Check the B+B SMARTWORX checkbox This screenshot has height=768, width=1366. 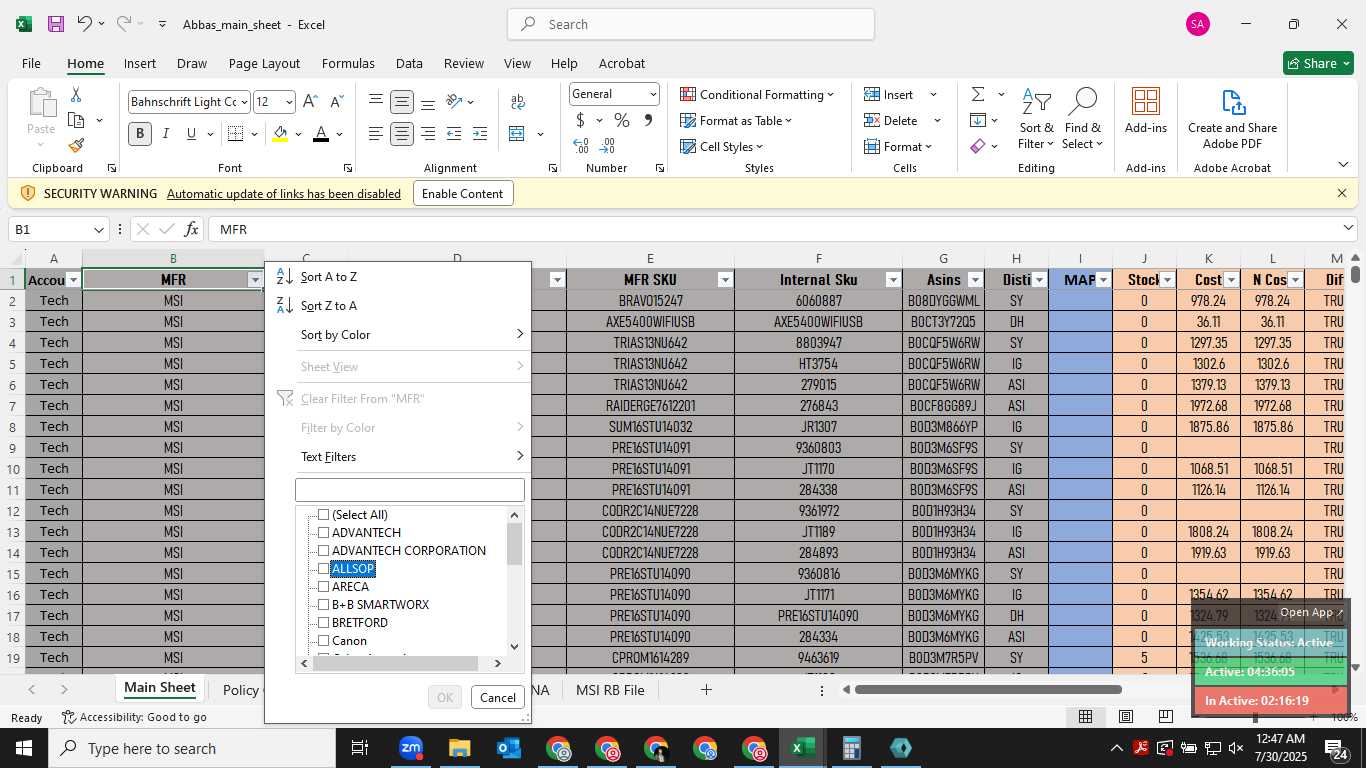click(323, 605)
